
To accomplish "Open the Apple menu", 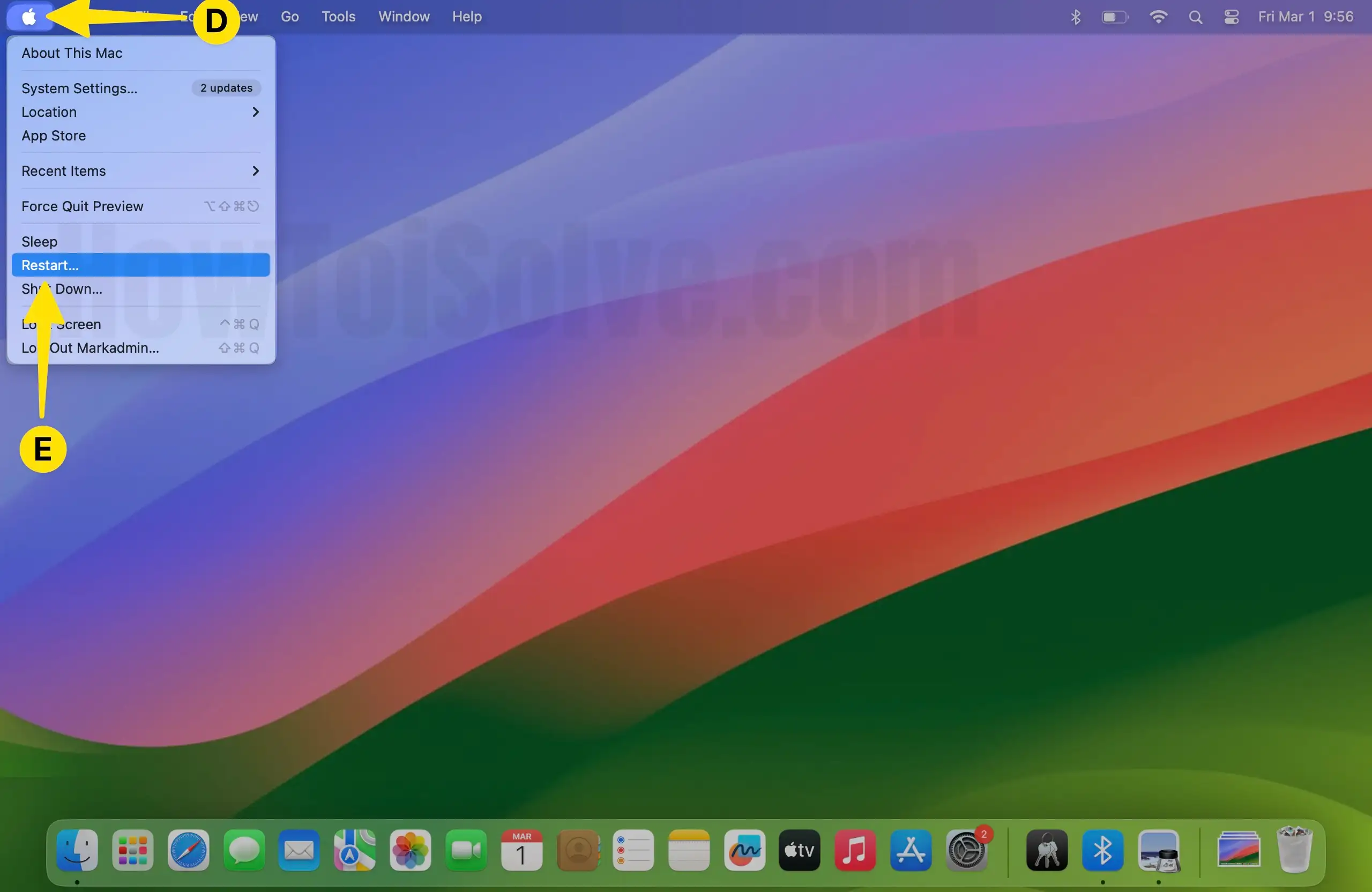I will (29, 17).
